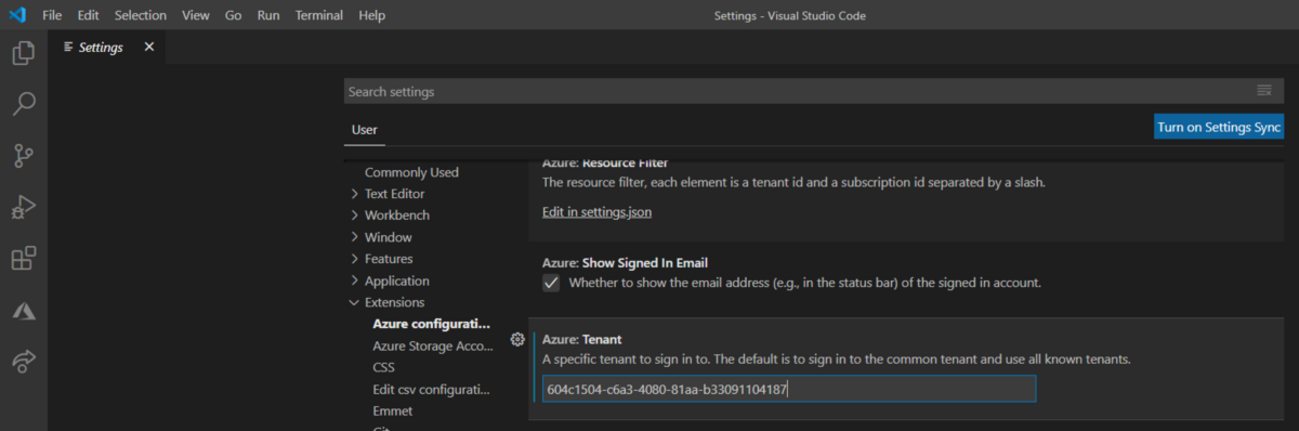Open the Run and Debug view

point(24,208)
